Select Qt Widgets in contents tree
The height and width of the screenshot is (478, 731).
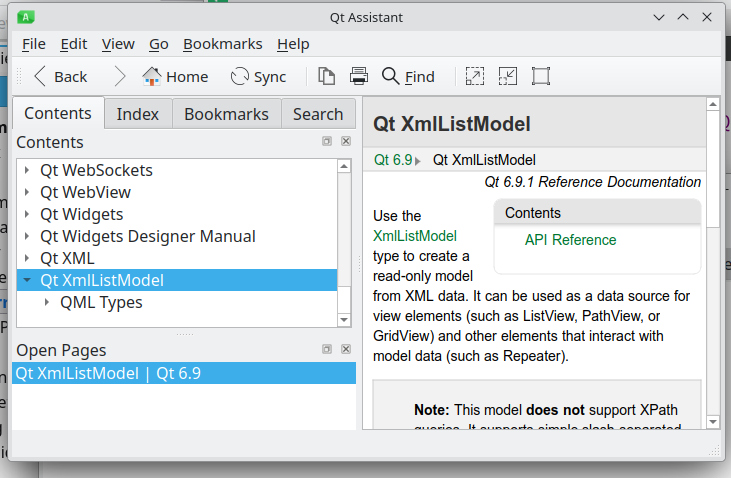[82, 214]
